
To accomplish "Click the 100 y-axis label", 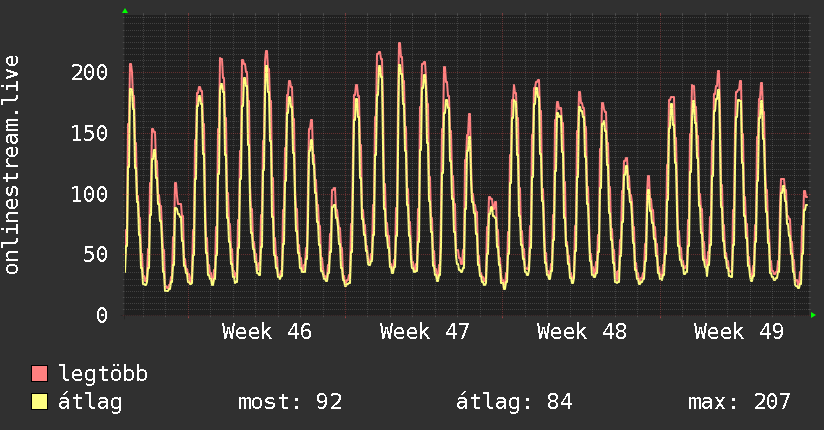I will 89,194.
